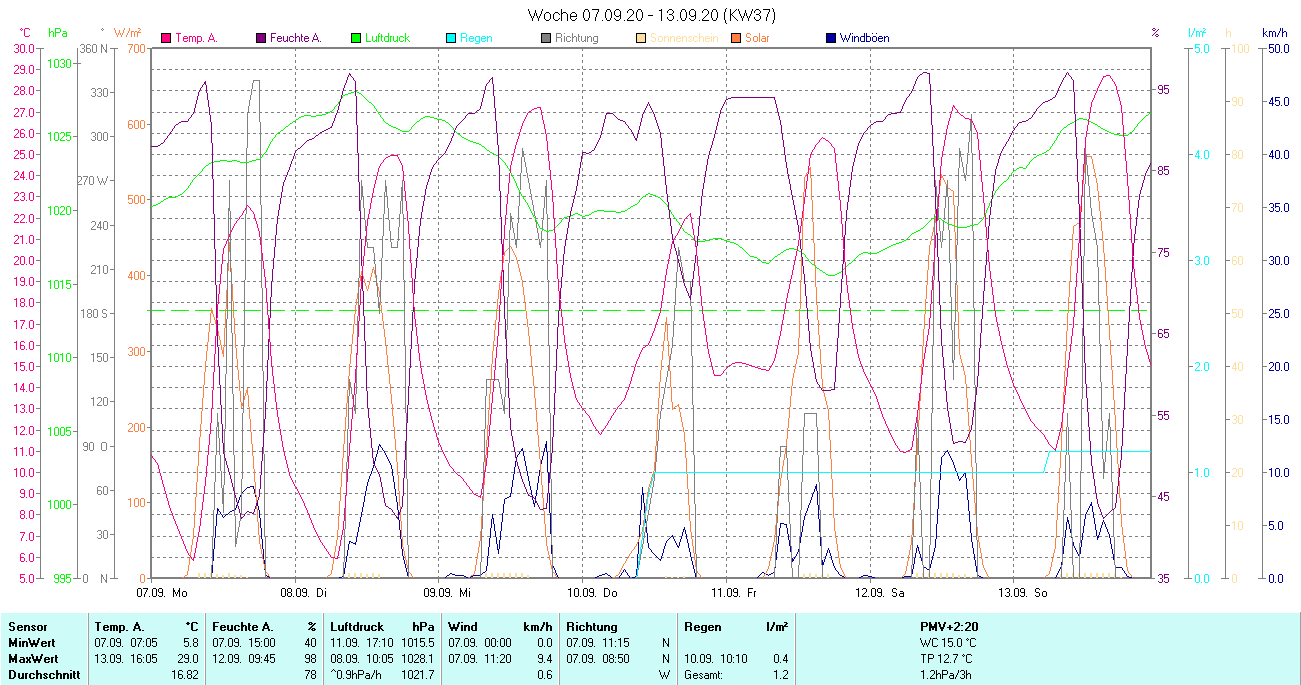Click the '10.09. Do' date axis label
Screen dimensions: 1301x685
[x=592, y=592]
